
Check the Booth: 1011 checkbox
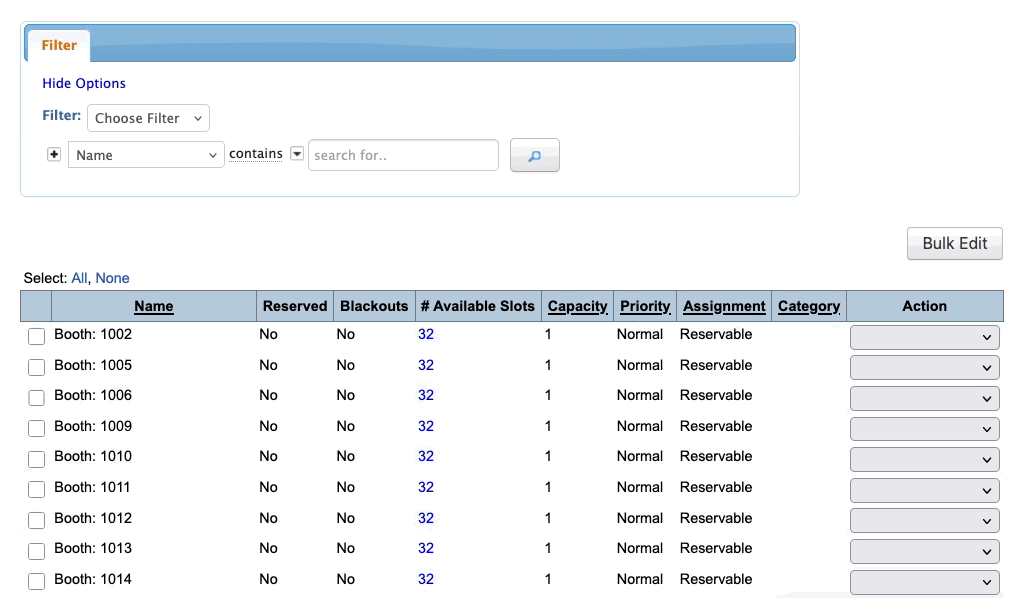click(37, 489)
